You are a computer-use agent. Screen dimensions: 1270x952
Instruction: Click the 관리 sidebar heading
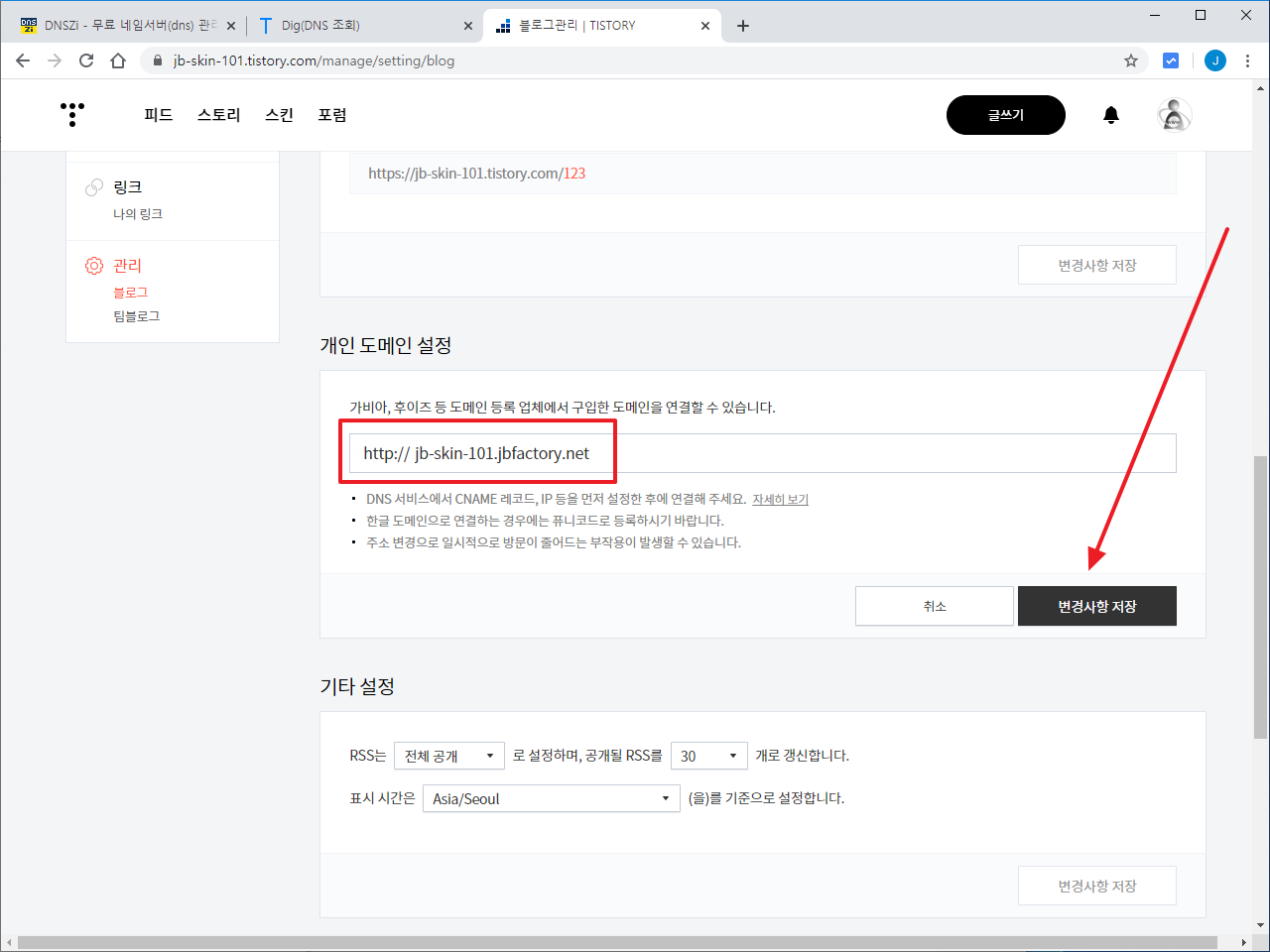click(x=127, y=266)
